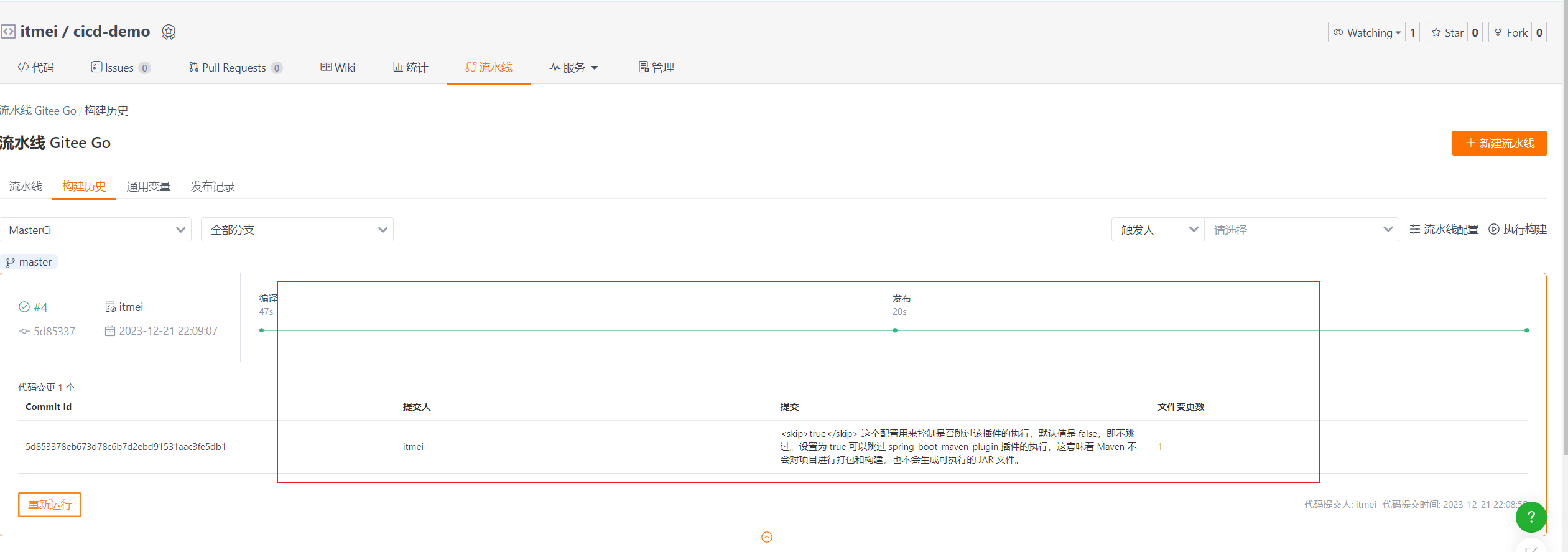Click the build timestamp 2023-12-21 22:09:07
1568x552 pixels.
tap(169, 331)
